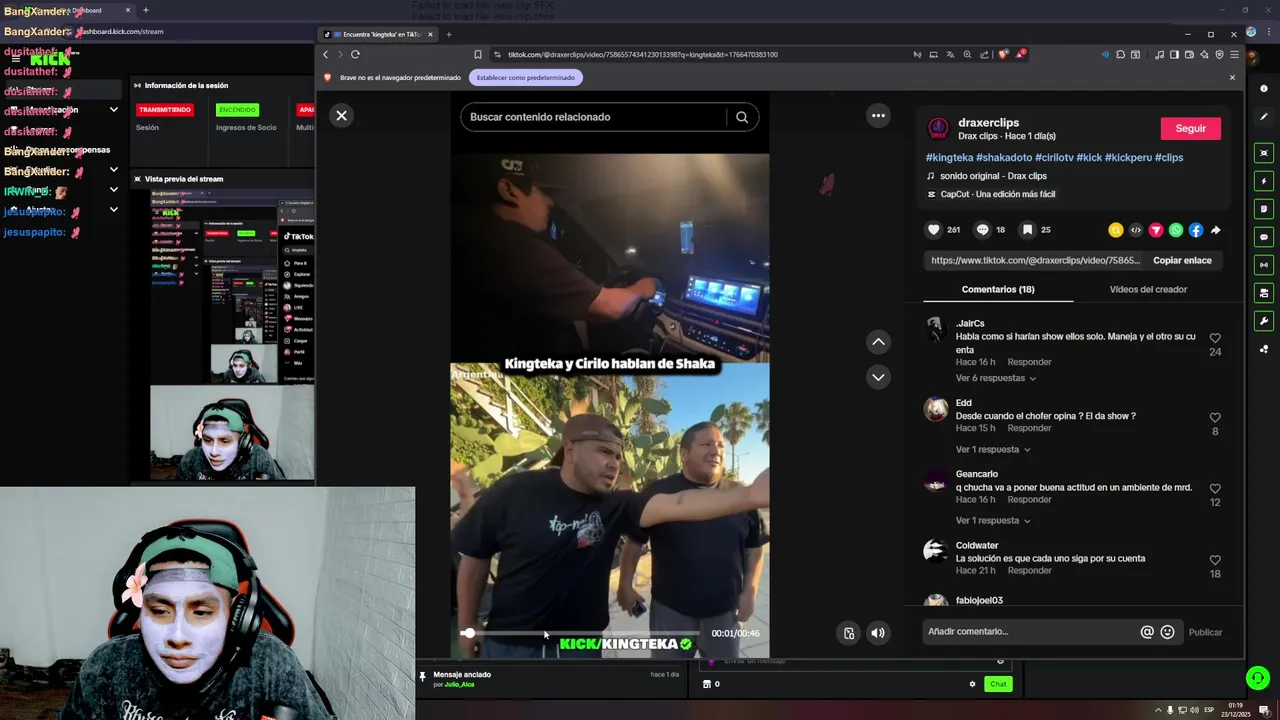The width and height of the screenshot is (1280, 720).
Task: Share the video on WhatsApp
Action: pyautogui.click(x=1176, y=230)
